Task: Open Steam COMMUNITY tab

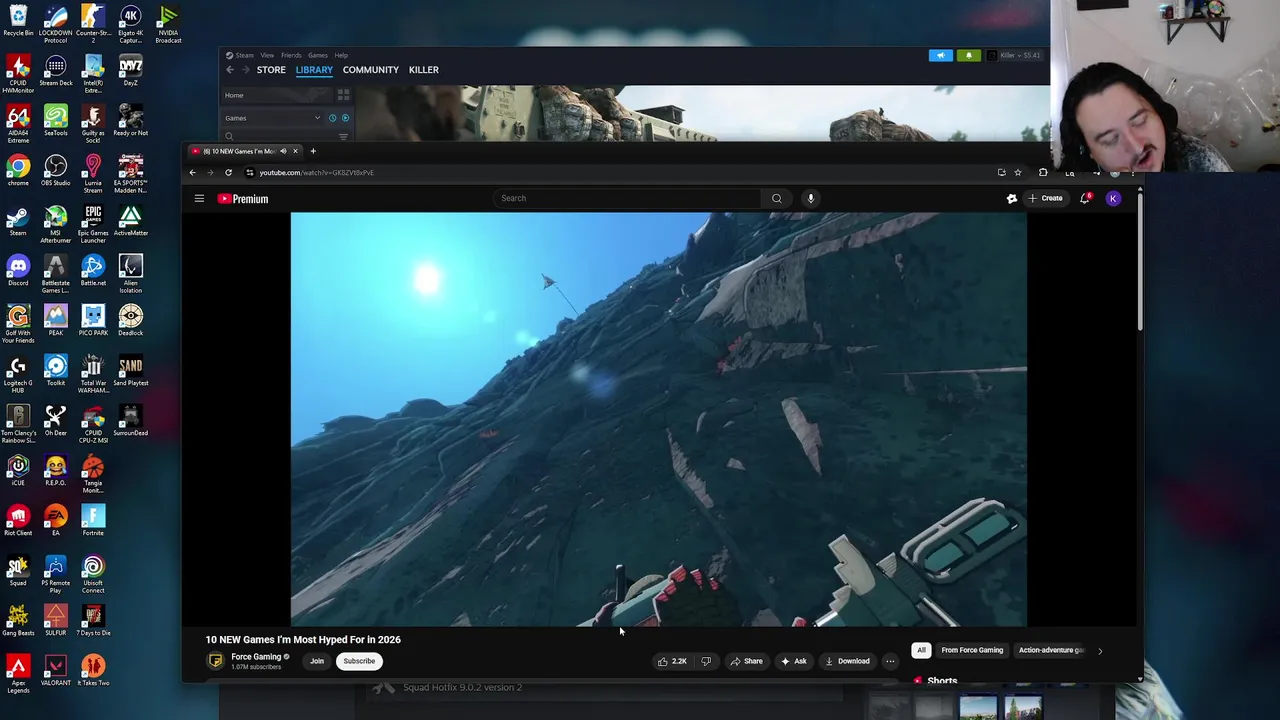Action: pyautogui.click(x=371, y=70)
